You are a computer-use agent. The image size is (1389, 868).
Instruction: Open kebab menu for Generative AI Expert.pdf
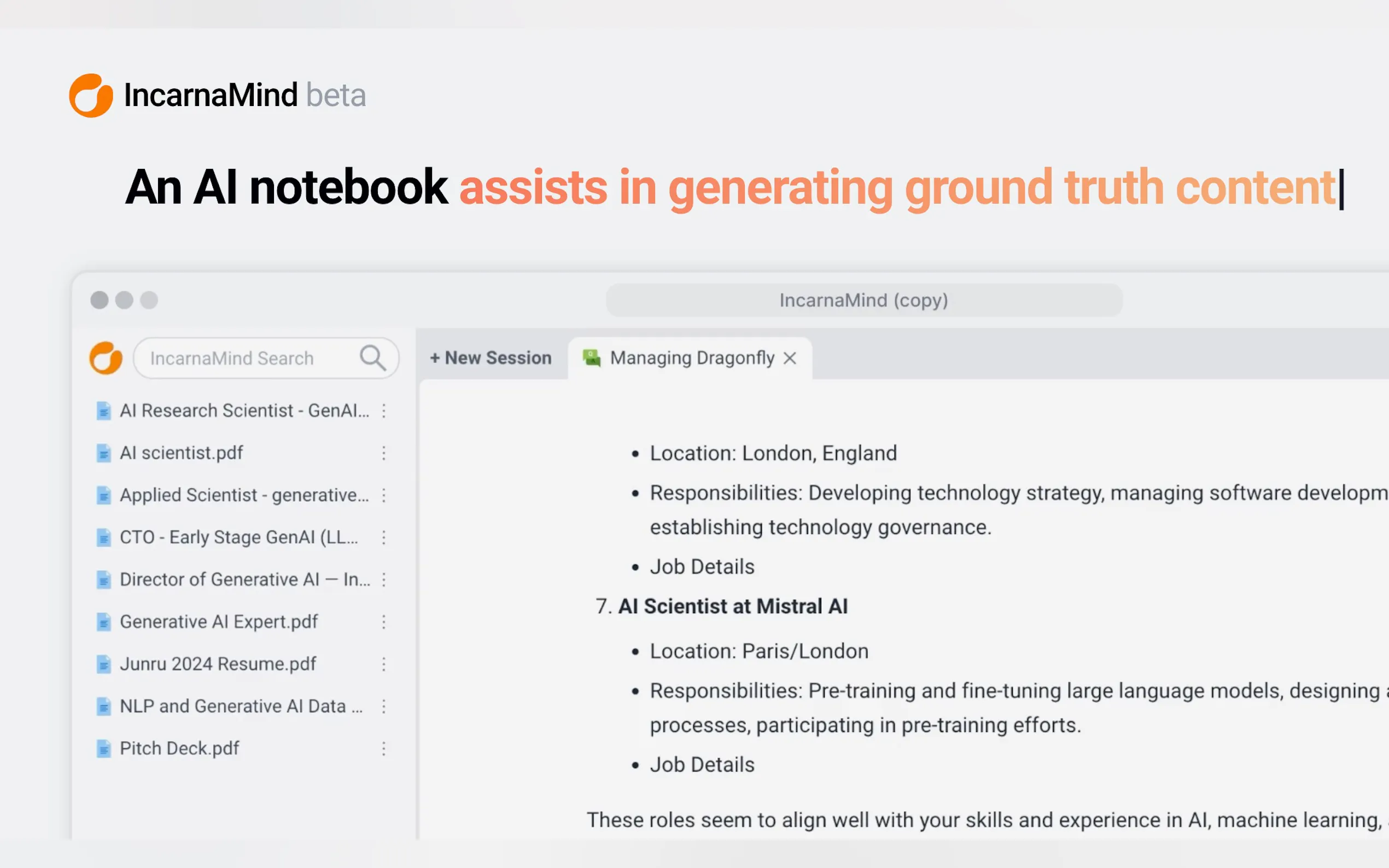pos(383,621)
